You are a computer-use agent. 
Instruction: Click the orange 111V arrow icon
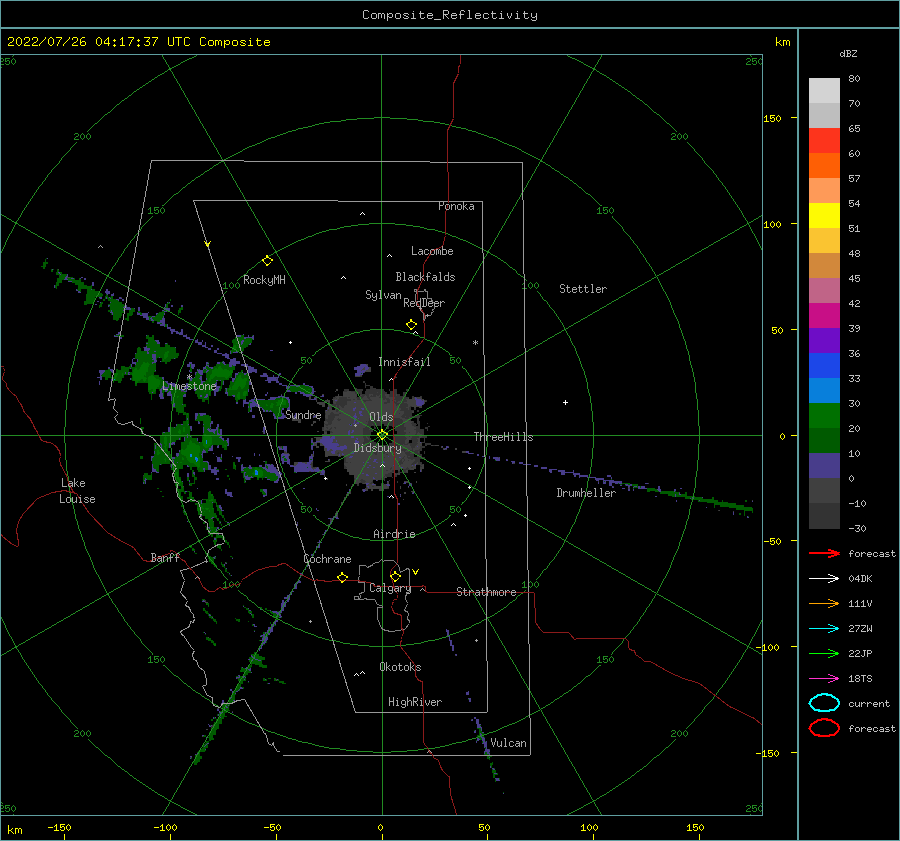pos(824,603)
